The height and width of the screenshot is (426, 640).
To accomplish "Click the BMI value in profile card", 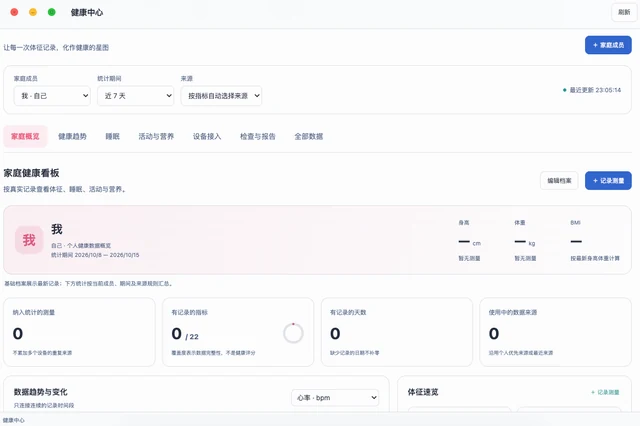I will pyautogui.click(x=576, y=242).
